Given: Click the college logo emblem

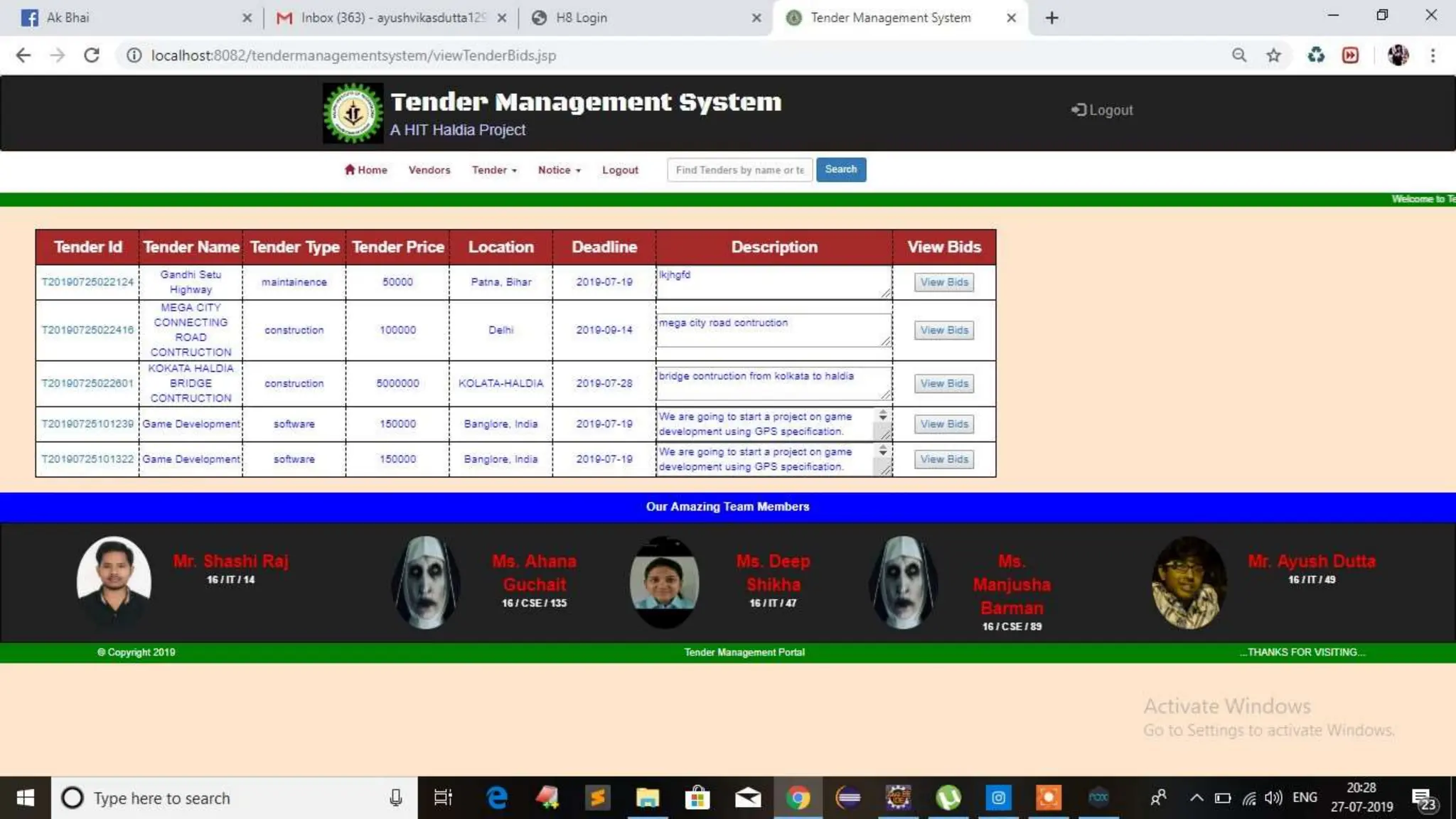Looking at the screenshot, I should [353, 113].
